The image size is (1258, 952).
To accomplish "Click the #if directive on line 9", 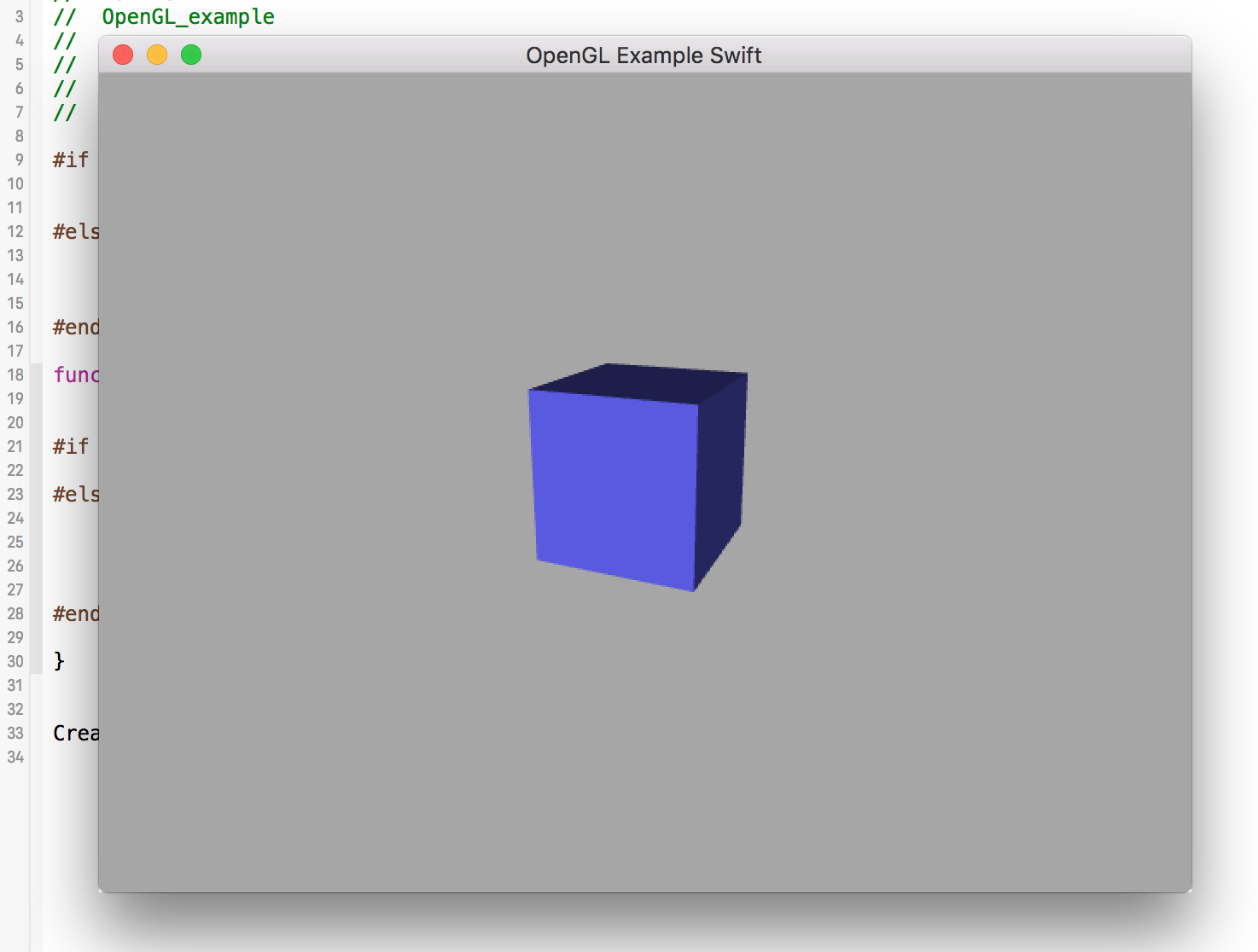I will [x=71, y=160].
